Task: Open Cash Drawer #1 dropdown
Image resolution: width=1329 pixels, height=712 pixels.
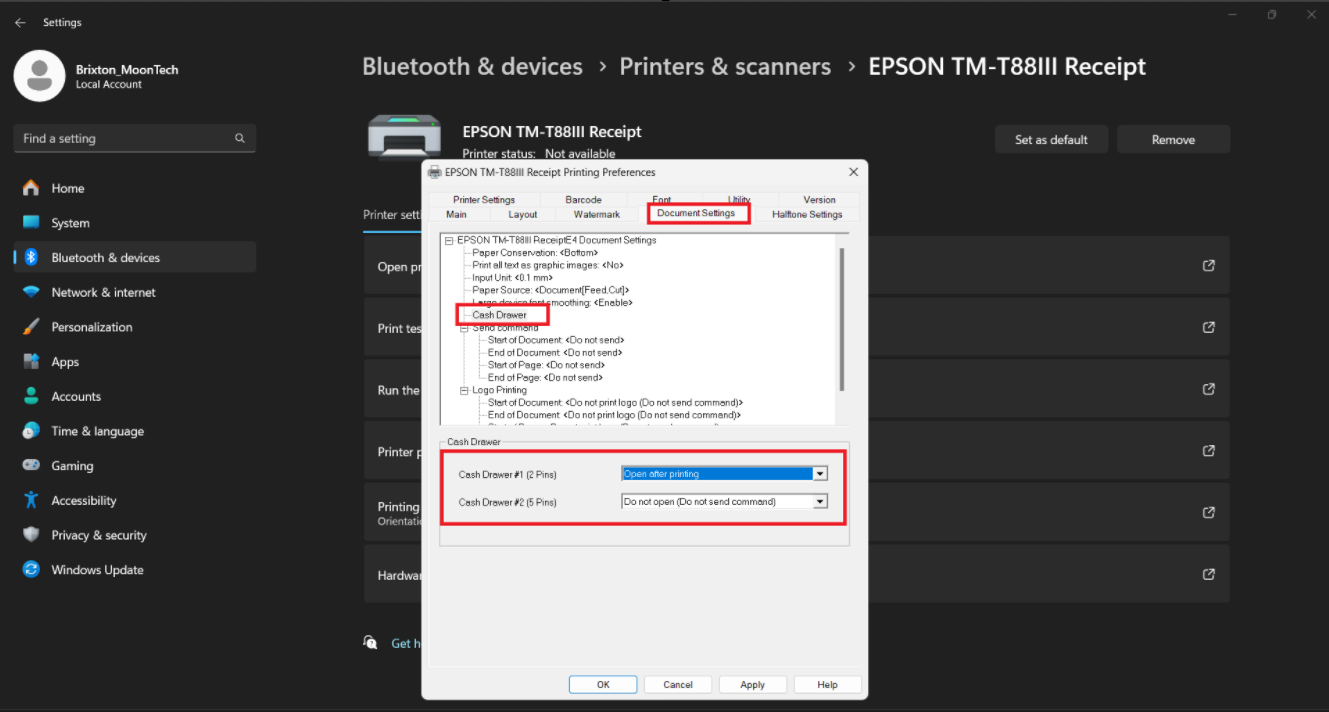Action: tap(820, 474)
